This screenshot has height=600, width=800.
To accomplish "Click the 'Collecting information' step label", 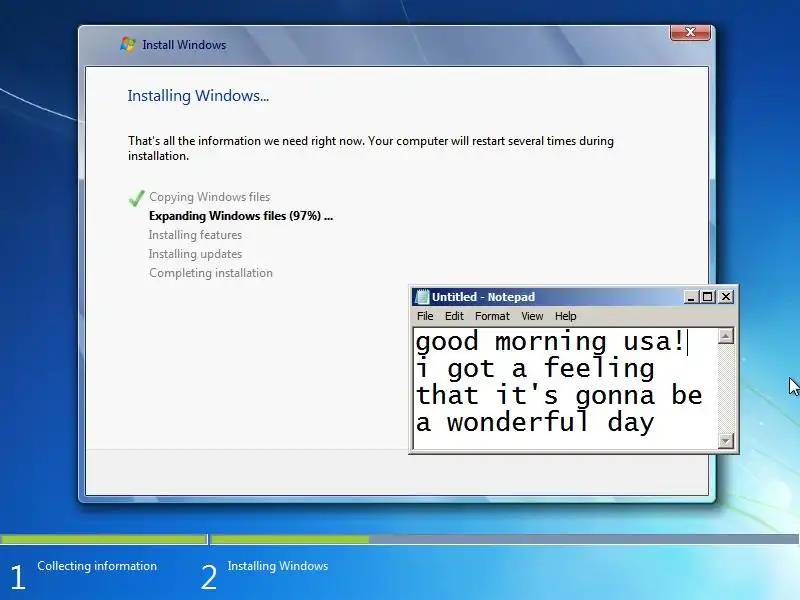I will [97, 566].
